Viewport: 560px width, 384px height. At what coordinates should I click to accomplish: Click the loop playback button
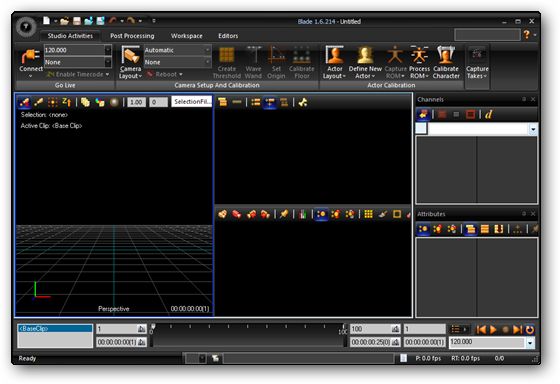click(530, 329)
